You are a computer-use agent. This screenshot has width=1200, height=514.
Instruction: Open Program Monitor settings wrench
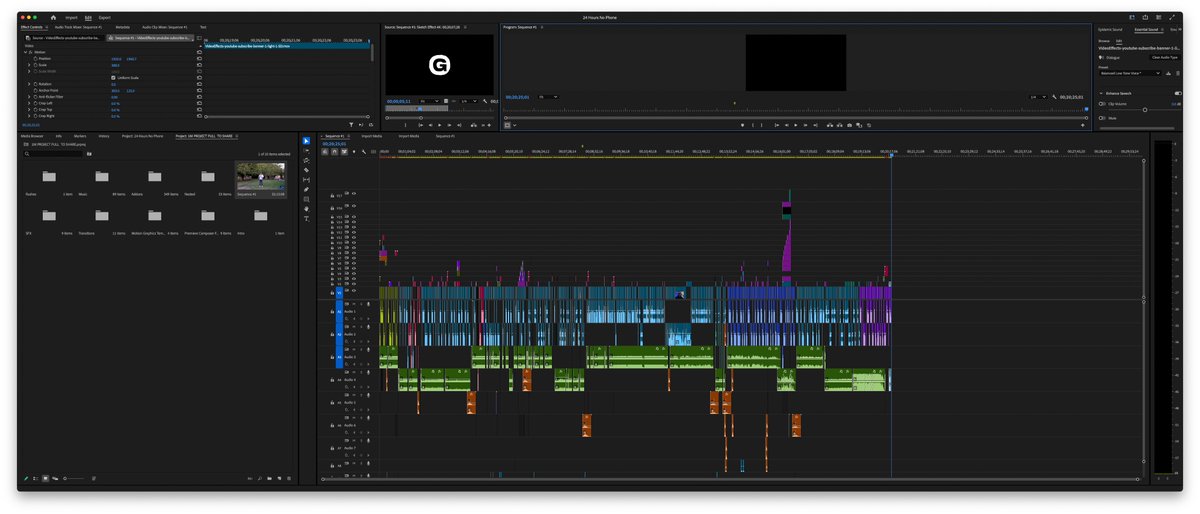(x=1054, y=97)
